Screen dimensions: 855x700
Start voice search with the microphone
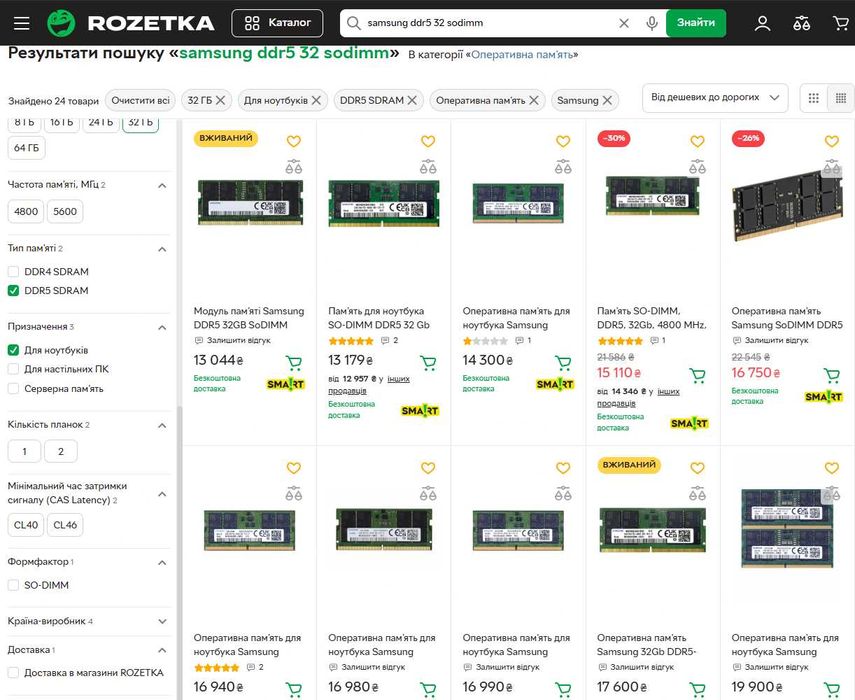652,23
